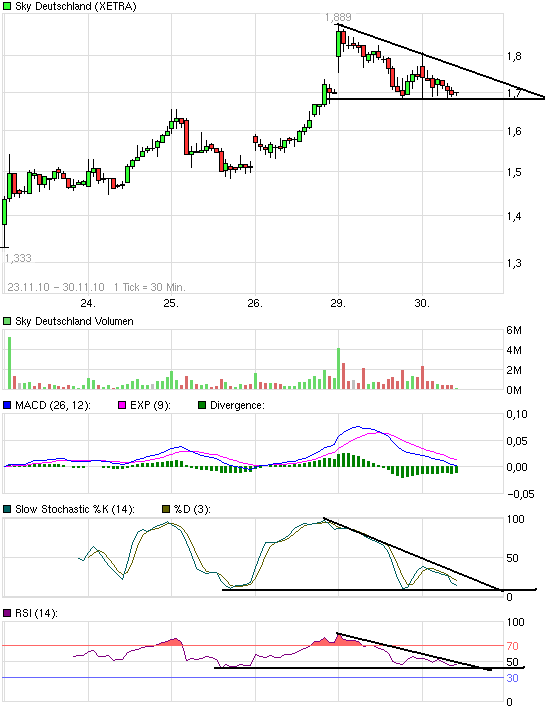The width and height of the screenshot is (545, 710).
Task: Click the 0M volume axis value
Action: [x=514, y=390]
